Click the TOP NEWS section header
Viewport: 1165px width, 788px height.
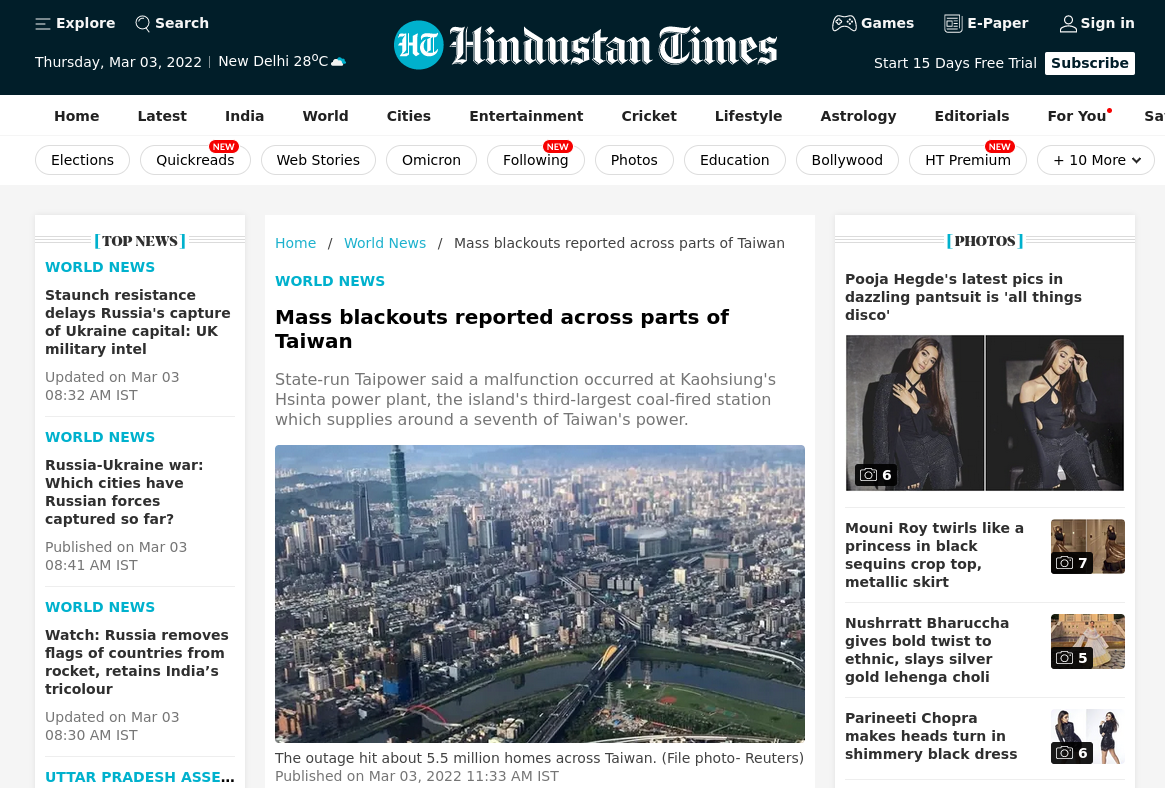(x=140, y=241)
